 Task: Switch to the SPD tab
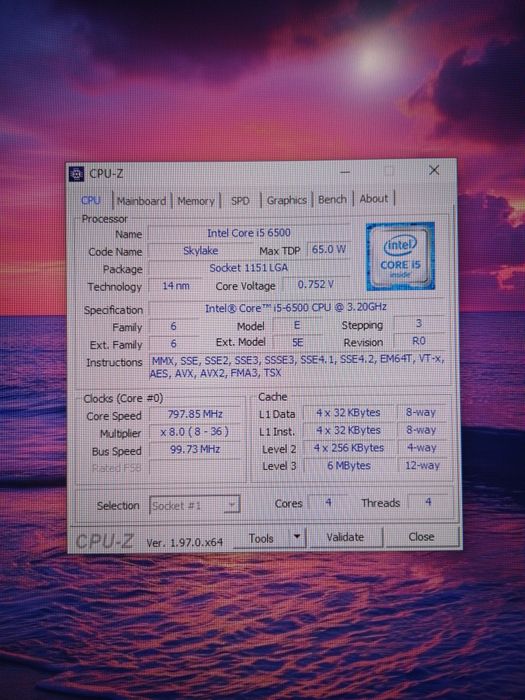[240, 201]
